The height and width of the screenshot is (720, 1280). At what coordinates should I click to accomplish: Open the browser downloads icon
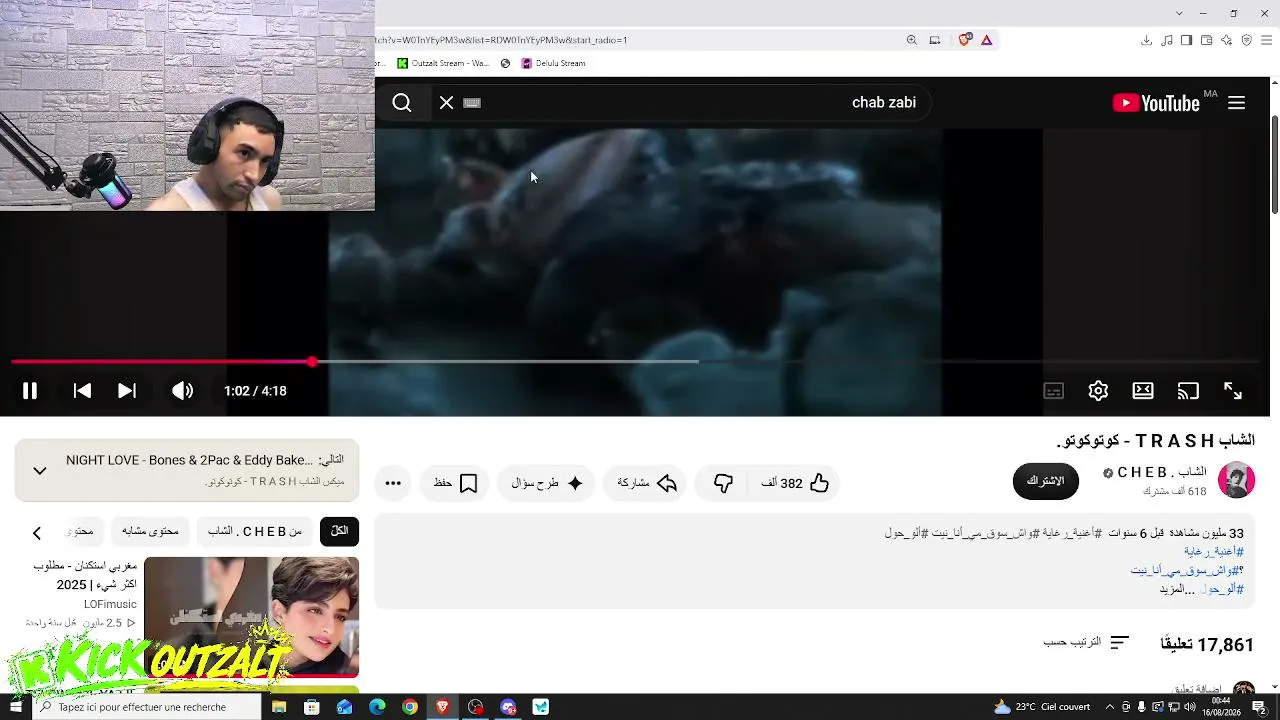click(1146, 40)
